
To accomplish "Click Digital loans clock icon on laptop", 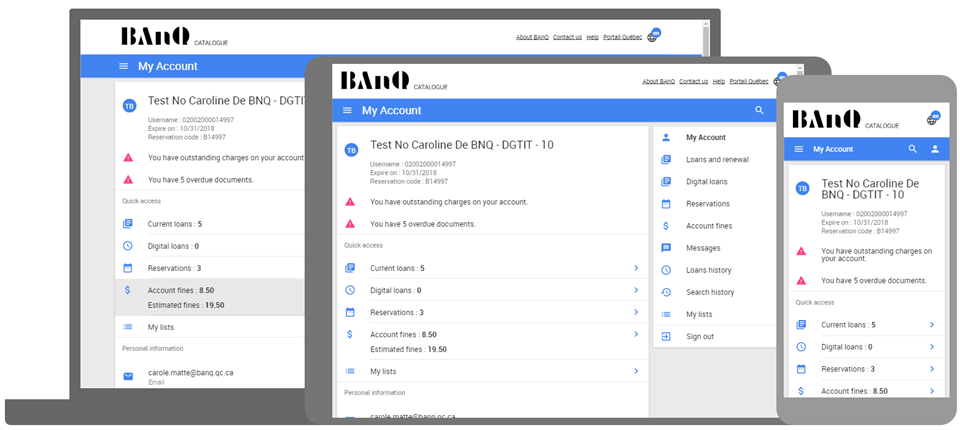I will [127, 246].
